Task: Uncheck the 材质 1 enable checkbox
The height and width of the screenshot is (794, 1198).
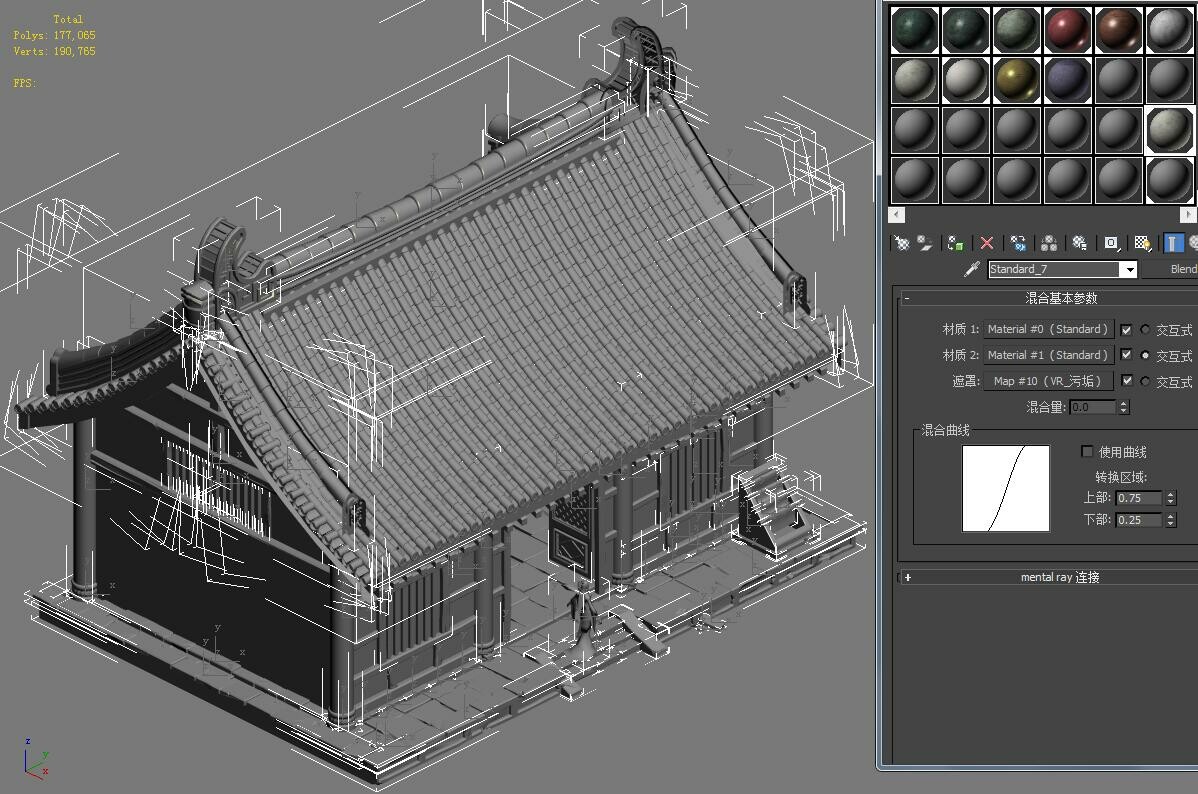Action: 1127,330
